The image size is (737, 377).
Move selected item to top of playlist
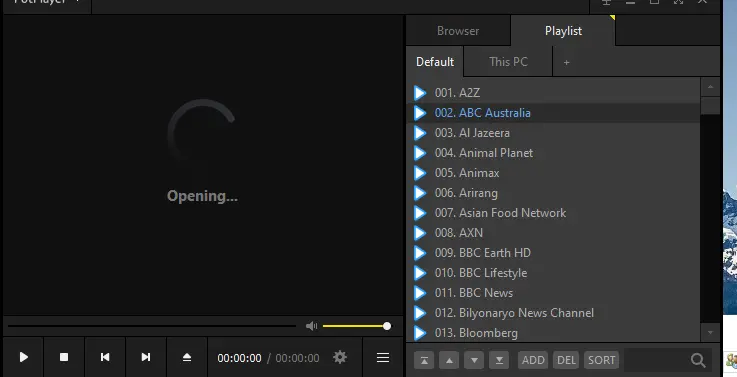click(424, 361)
